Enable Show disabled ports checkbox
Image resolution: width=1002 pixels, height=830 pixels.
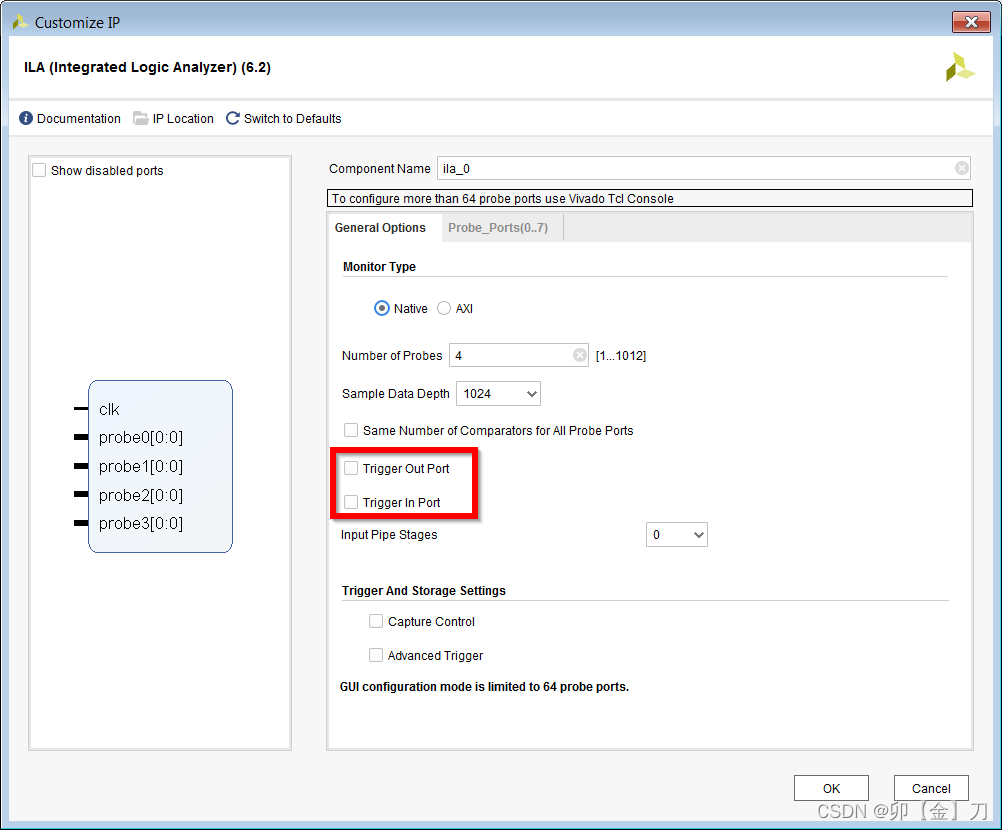point(40,171)
